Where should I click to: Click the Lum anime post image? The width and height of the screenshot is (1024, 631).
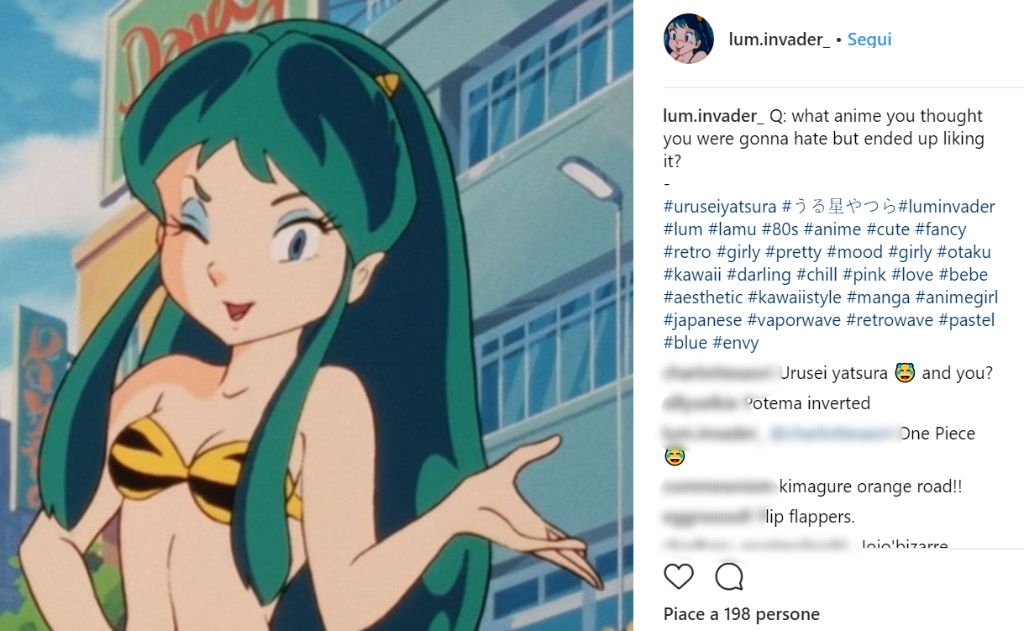(316, 316)
